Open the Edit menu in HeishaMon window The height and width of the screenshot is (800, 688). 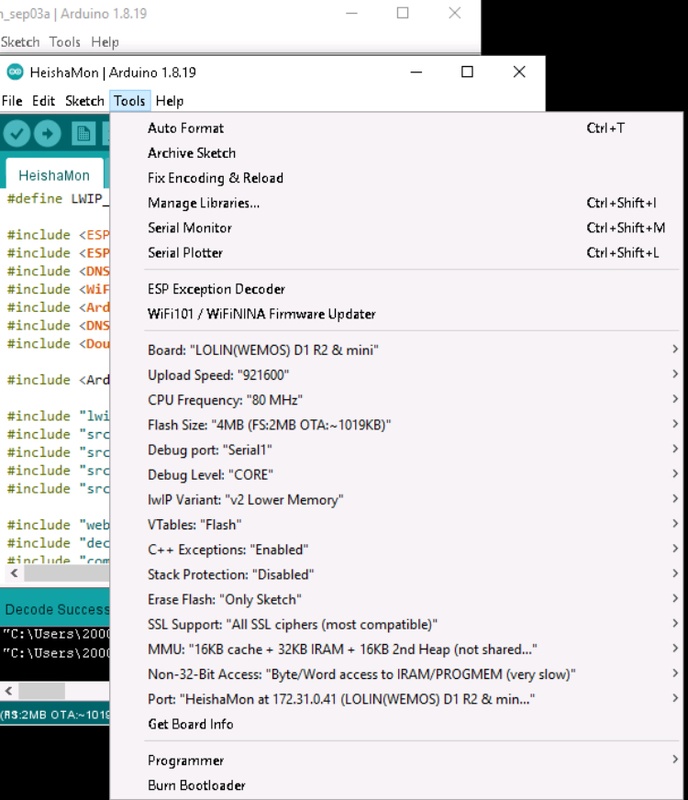point(43,101)
